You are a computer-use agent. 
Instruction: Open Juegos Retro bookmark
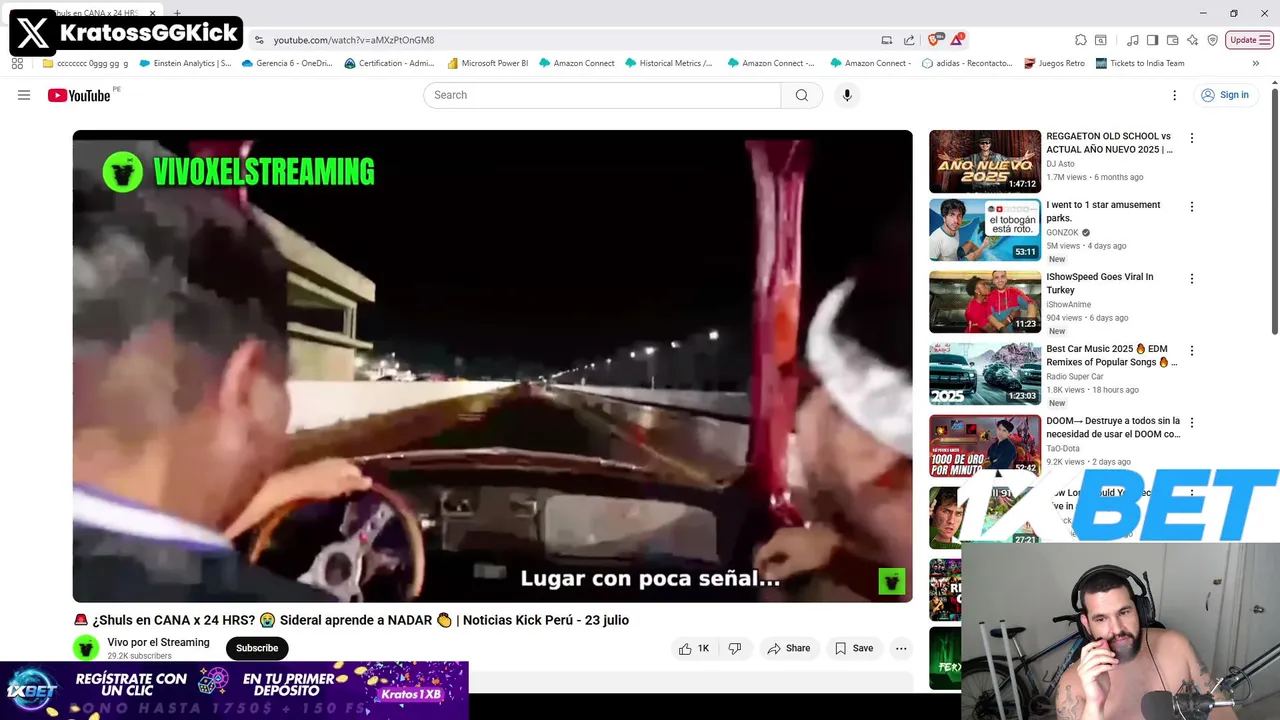(x=1054, y=63)
